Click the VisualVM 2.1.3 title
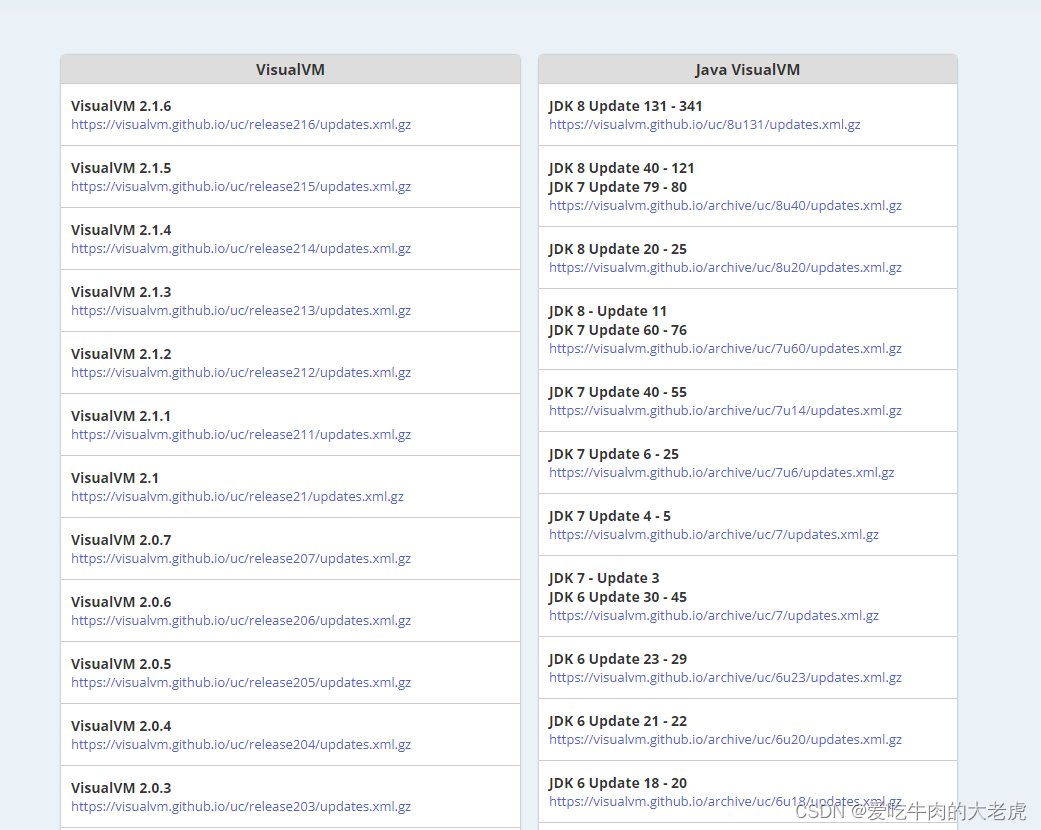 (121, 292)
